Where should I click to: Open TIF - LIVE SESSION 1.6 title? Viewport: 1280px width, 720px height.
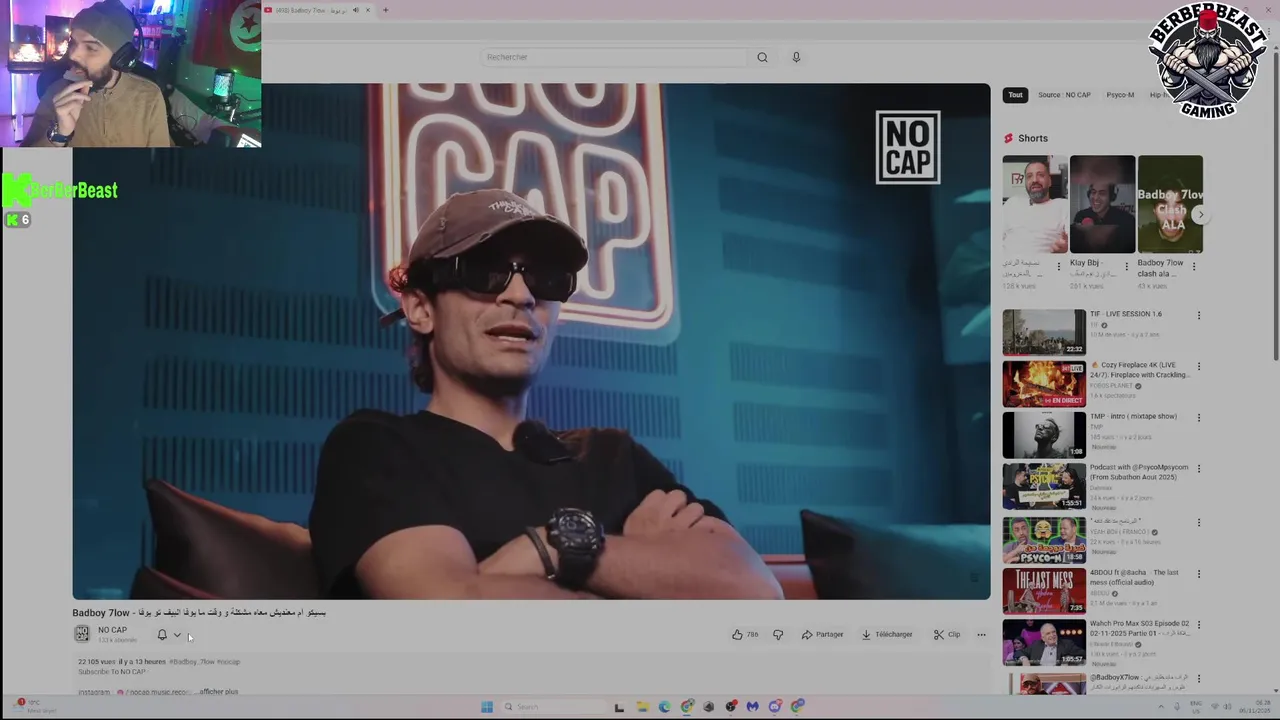pyautogui.click(x=1126, y=314)
